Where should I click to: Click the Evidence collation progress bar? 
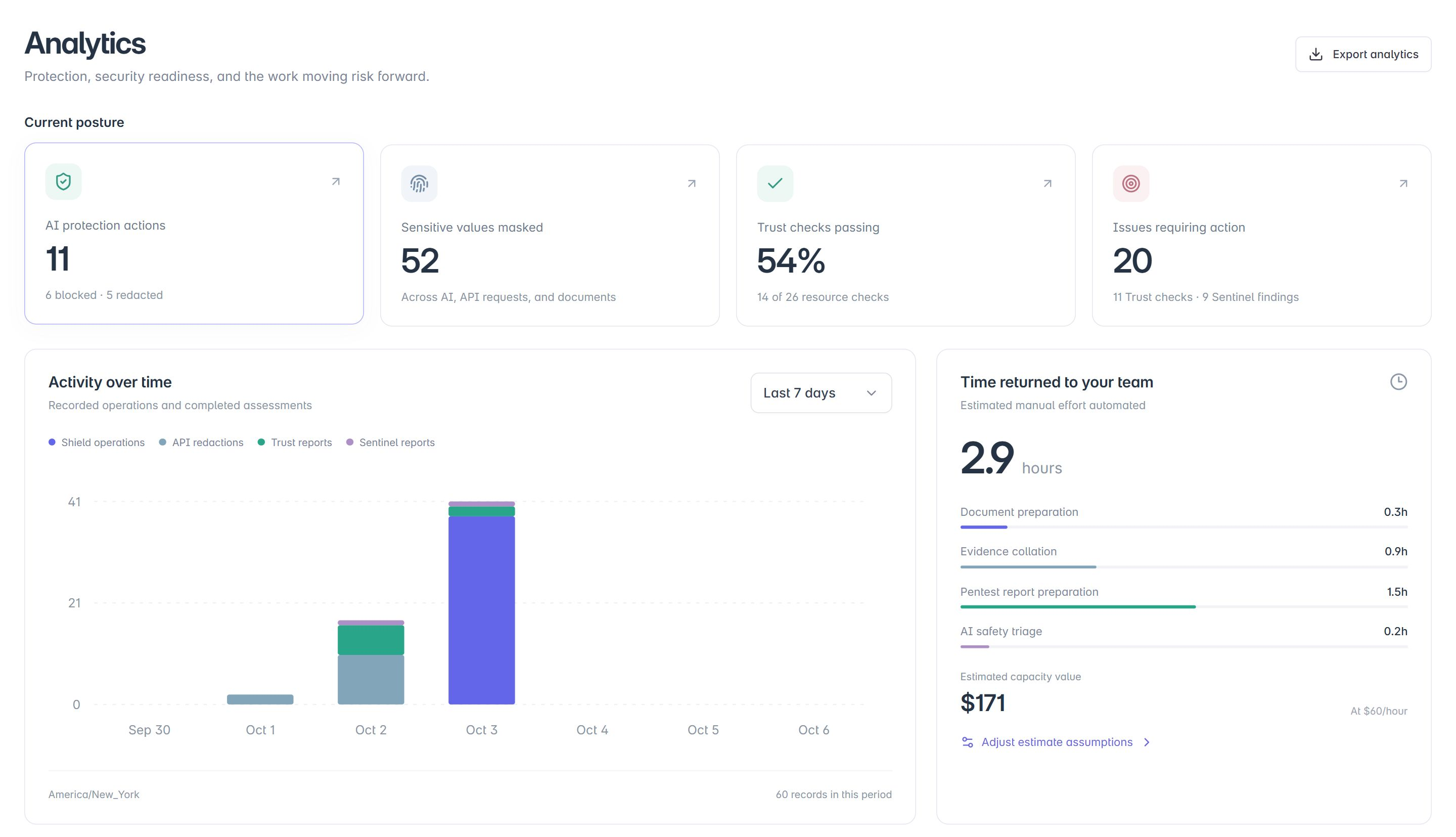pyautogui.click(x=1183, y=567)
